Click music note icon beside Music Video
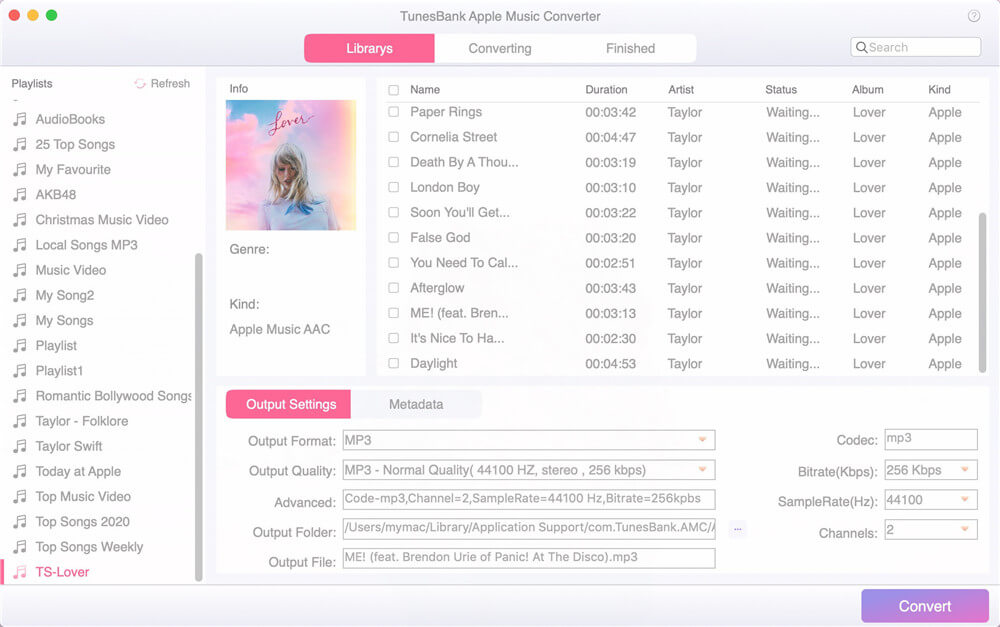1000x627 pixels. [20, 270]
